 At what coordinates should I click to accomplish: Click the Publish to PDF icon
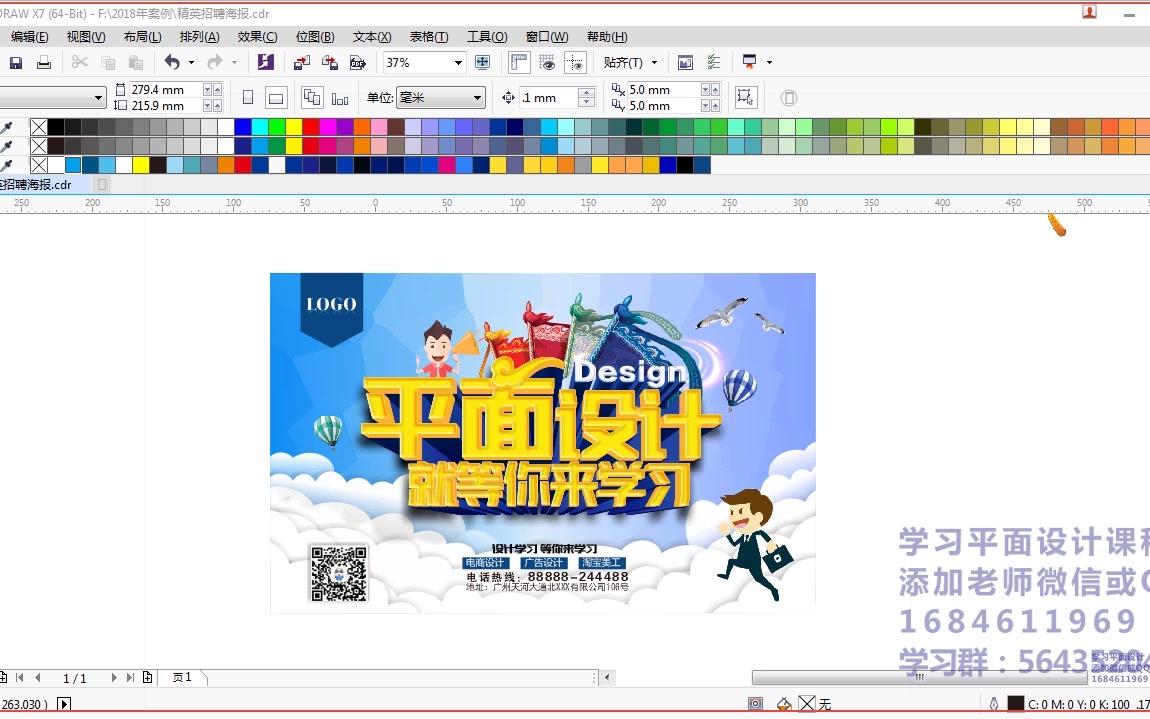coord(357,62)
